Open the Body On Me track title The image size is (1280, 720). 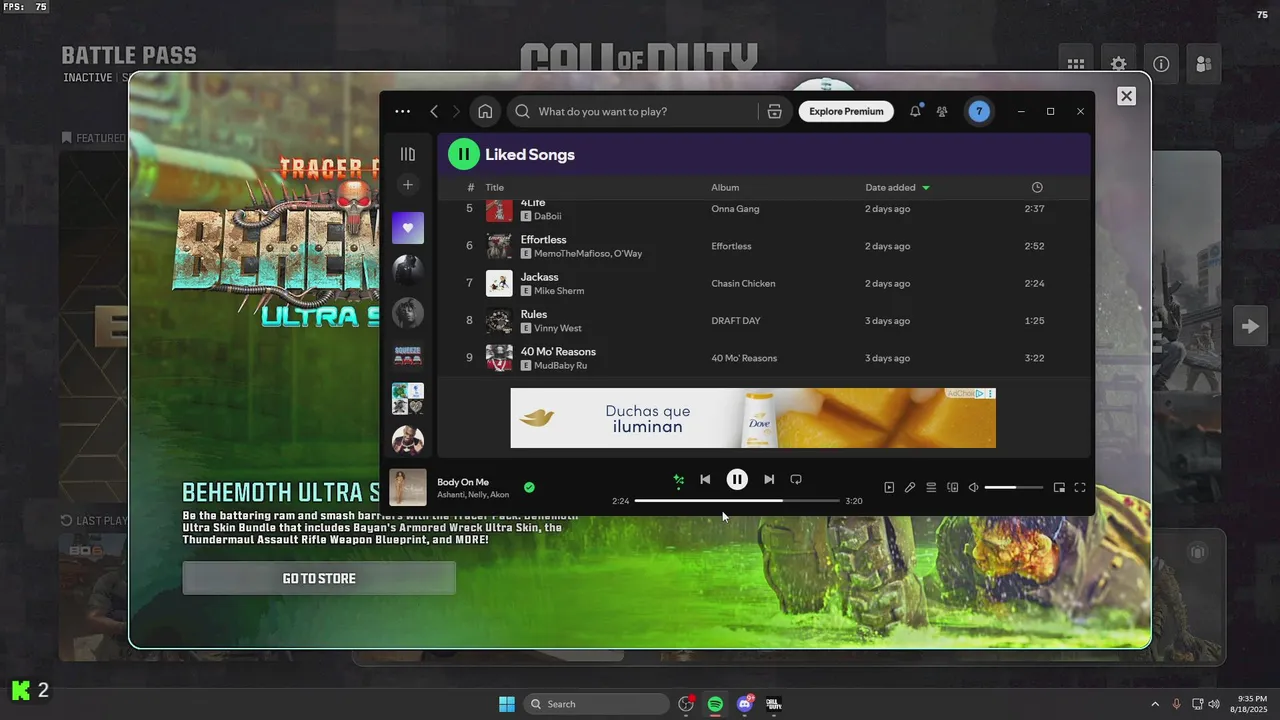463,482
